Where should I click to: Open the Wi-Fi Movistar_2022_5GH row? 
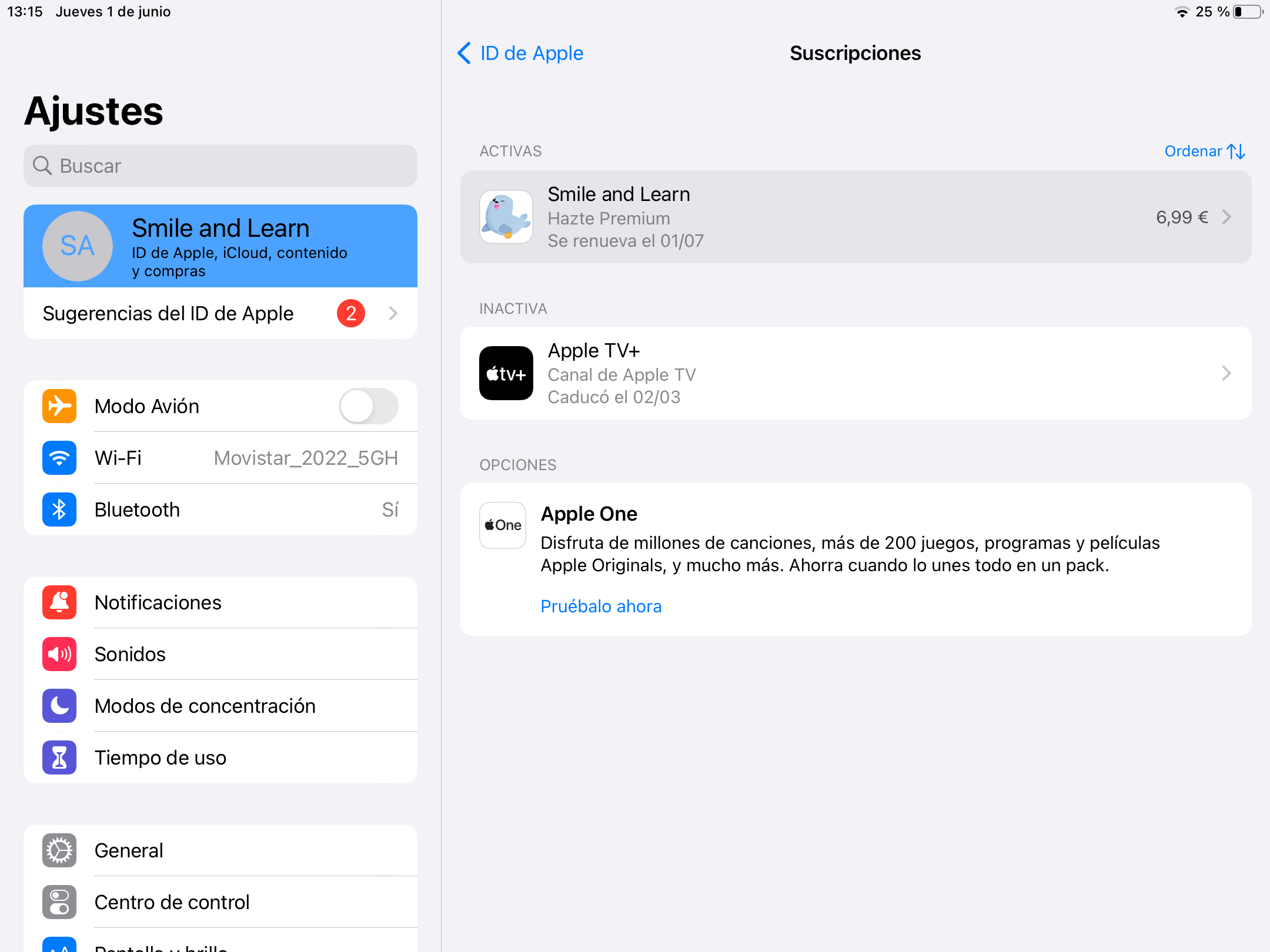point(220,458)
